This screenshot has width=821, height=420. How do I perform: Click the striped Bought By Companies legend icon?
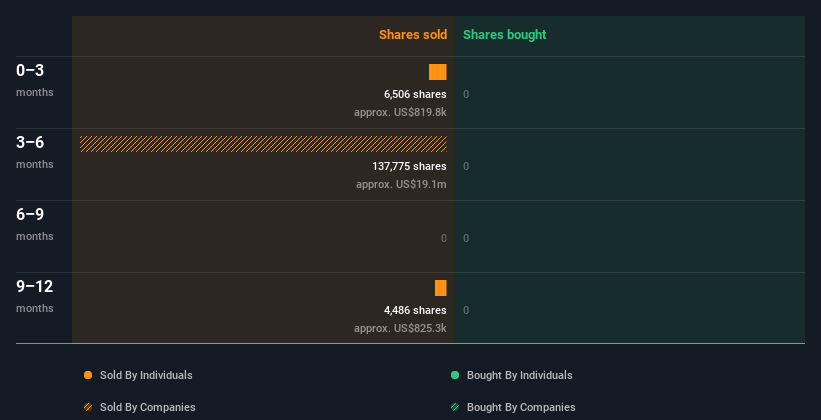[455, 407]
